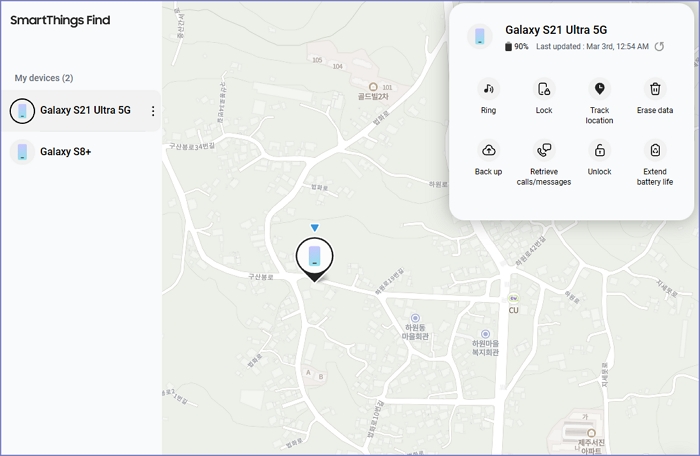Click the blue direction arrow above pin
The image size is (700, 456).
click(x=315, y=228)
